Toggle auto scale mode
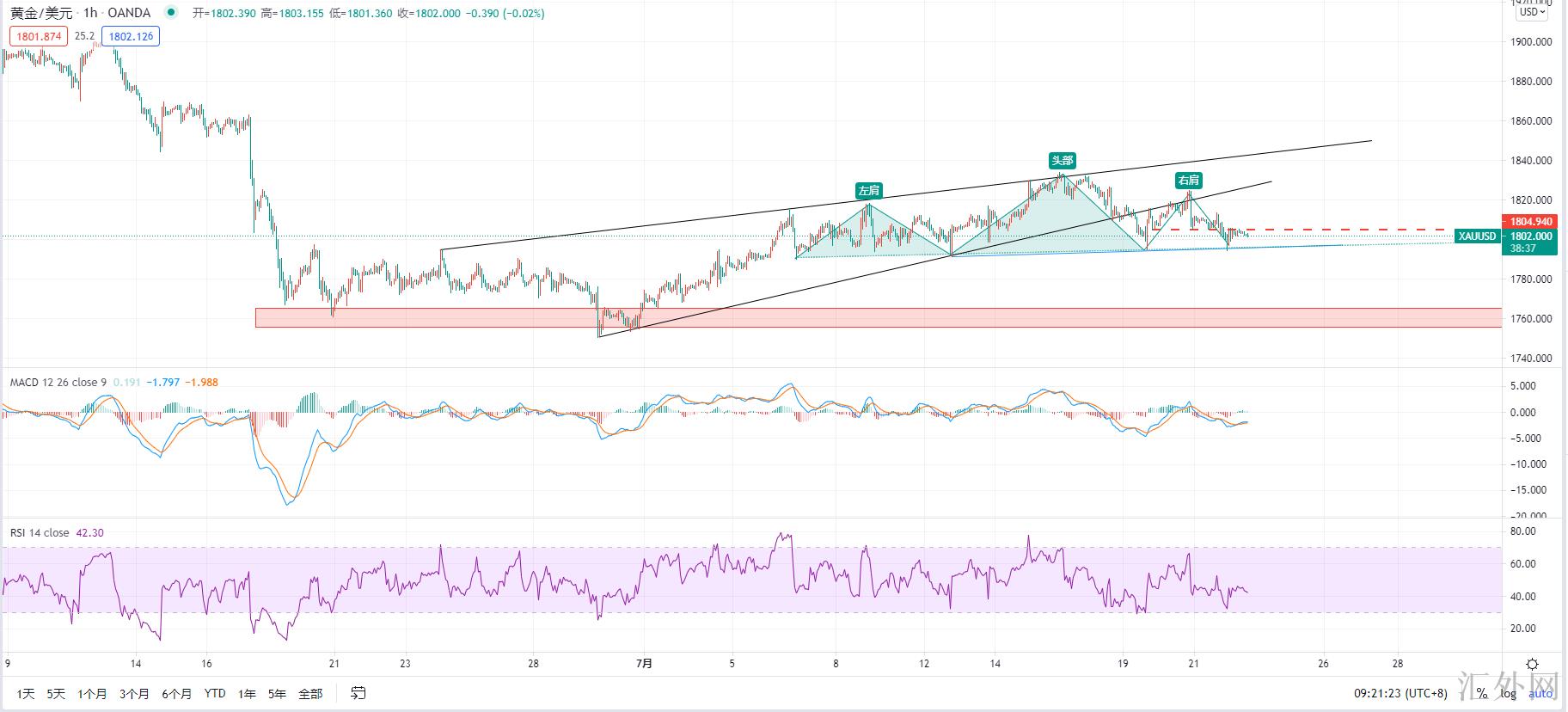The image size is (1568, 712). point(1540,693)
